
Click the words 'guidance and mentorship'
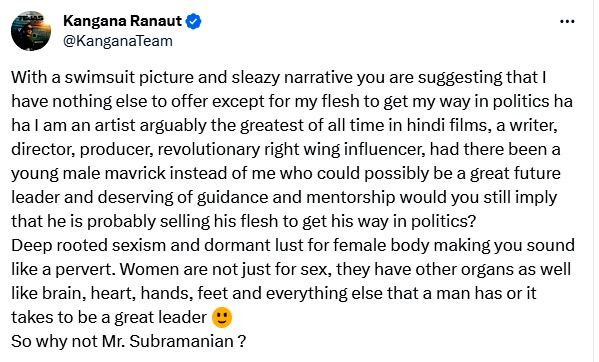[296, 197]
